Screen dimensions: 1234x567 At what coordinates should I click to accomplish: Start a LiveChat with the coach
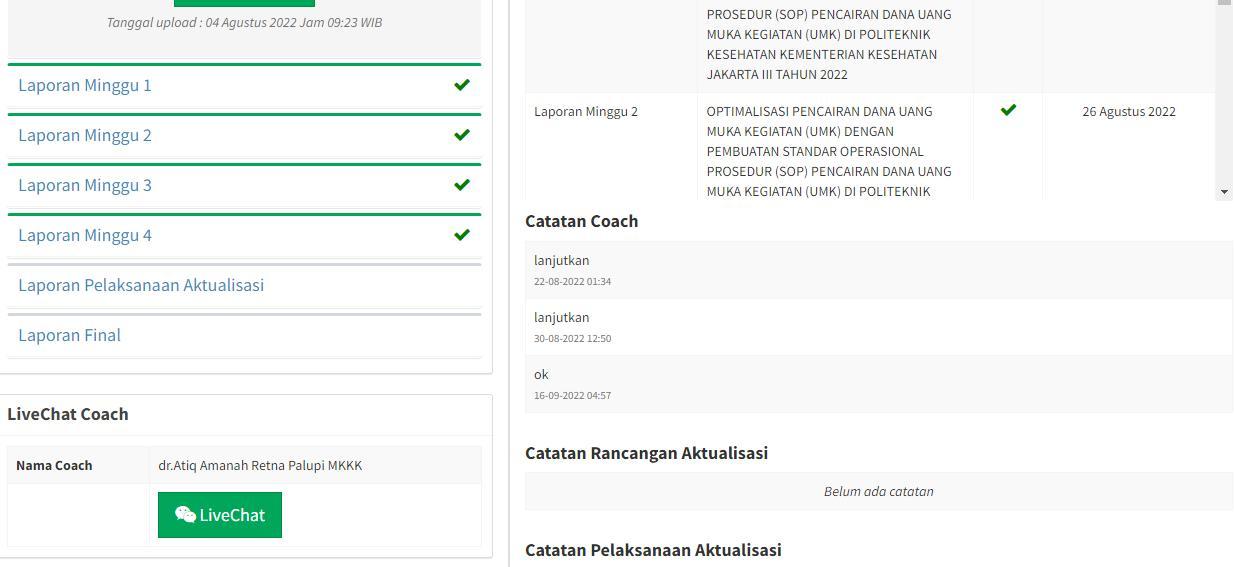220,515
